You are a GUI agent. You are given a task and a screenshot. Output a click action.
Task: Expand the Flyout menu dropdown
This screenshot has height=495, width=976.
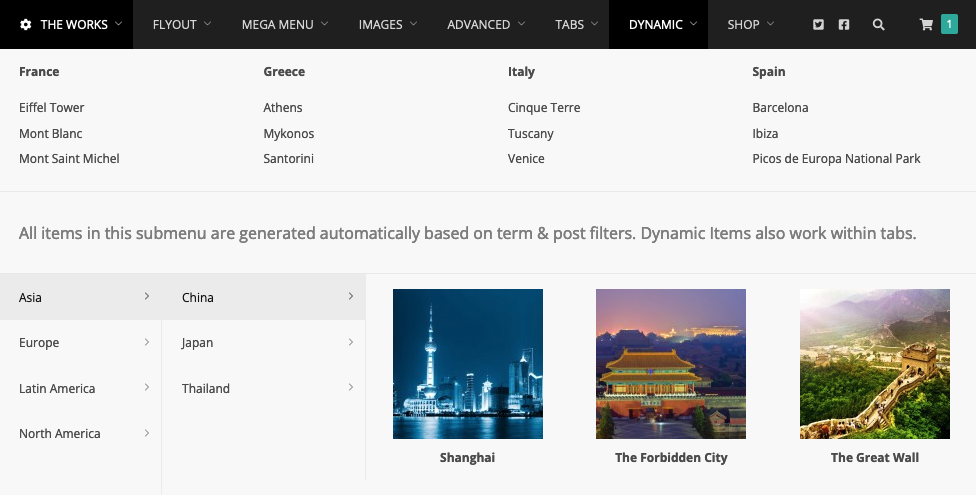coord(182,24)
